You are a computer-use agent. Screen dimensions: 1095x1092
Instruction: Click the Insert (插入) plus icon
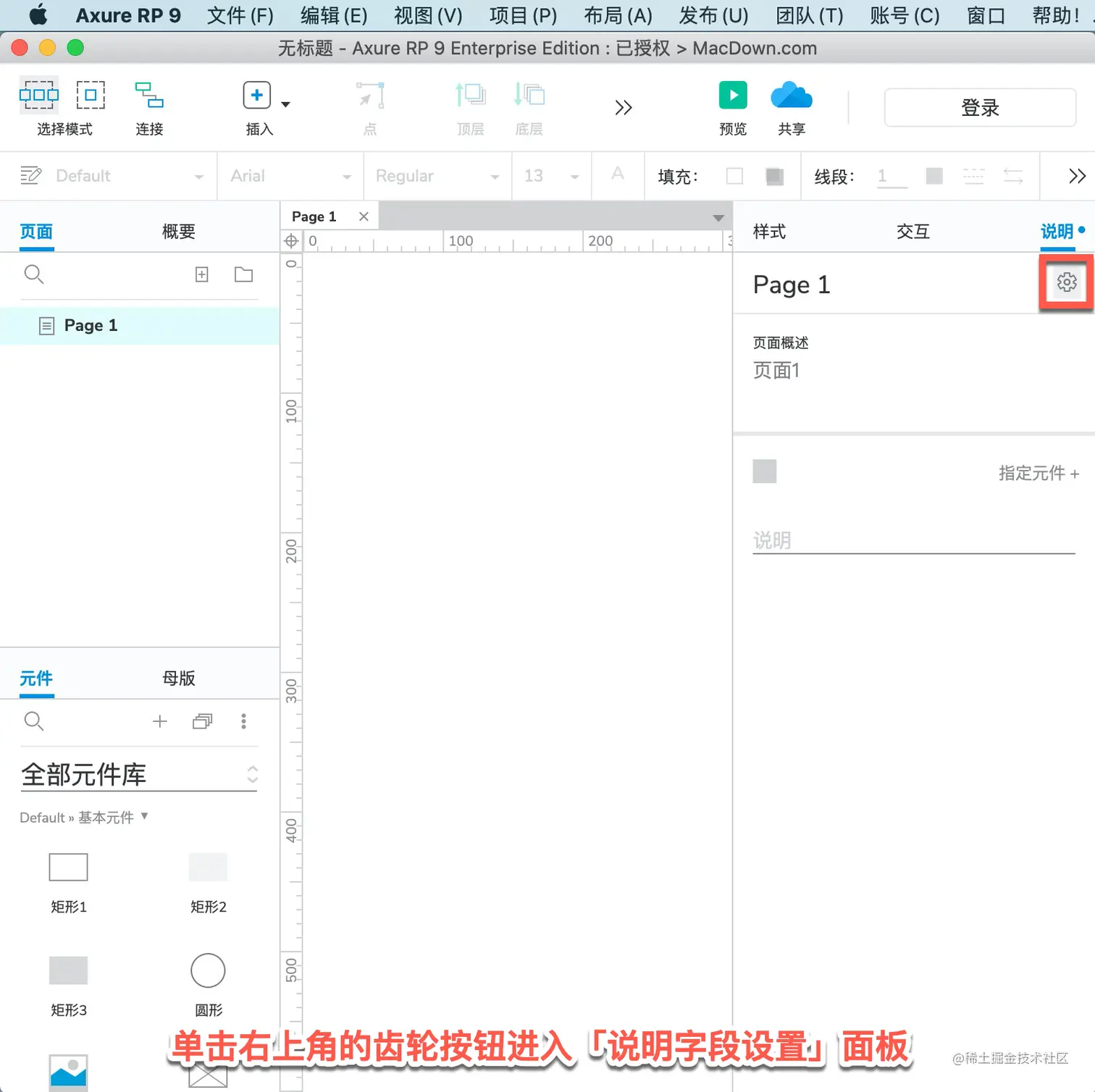tap(256, 95)
